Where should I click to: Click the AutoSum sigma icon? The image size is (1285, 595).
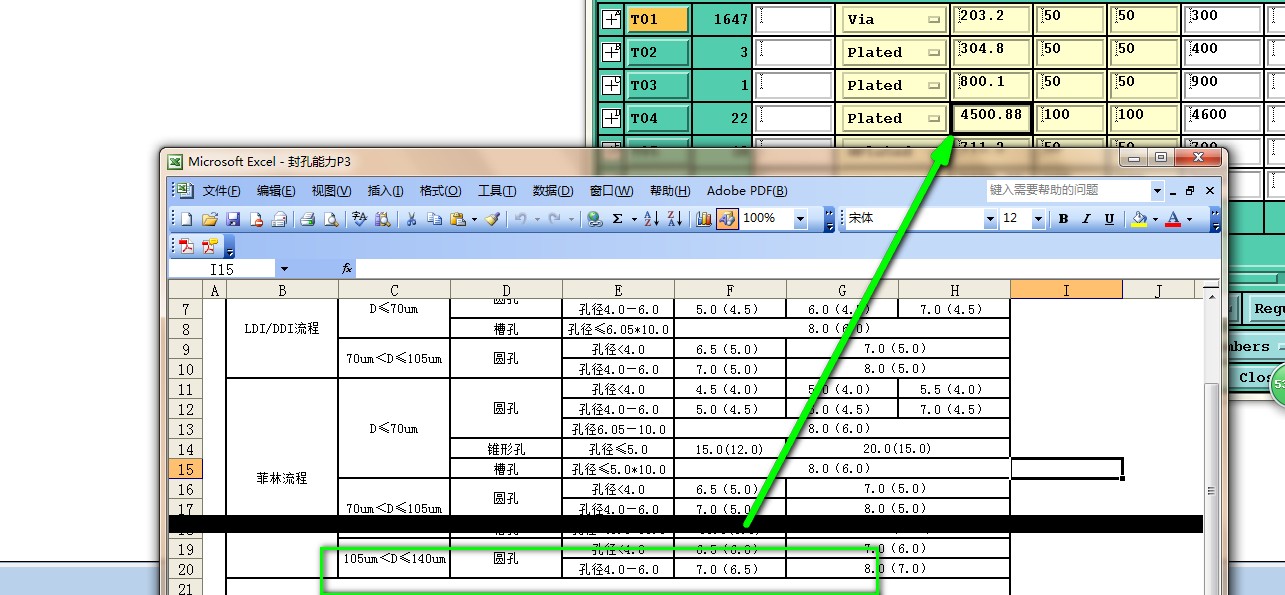coord(617,219)
